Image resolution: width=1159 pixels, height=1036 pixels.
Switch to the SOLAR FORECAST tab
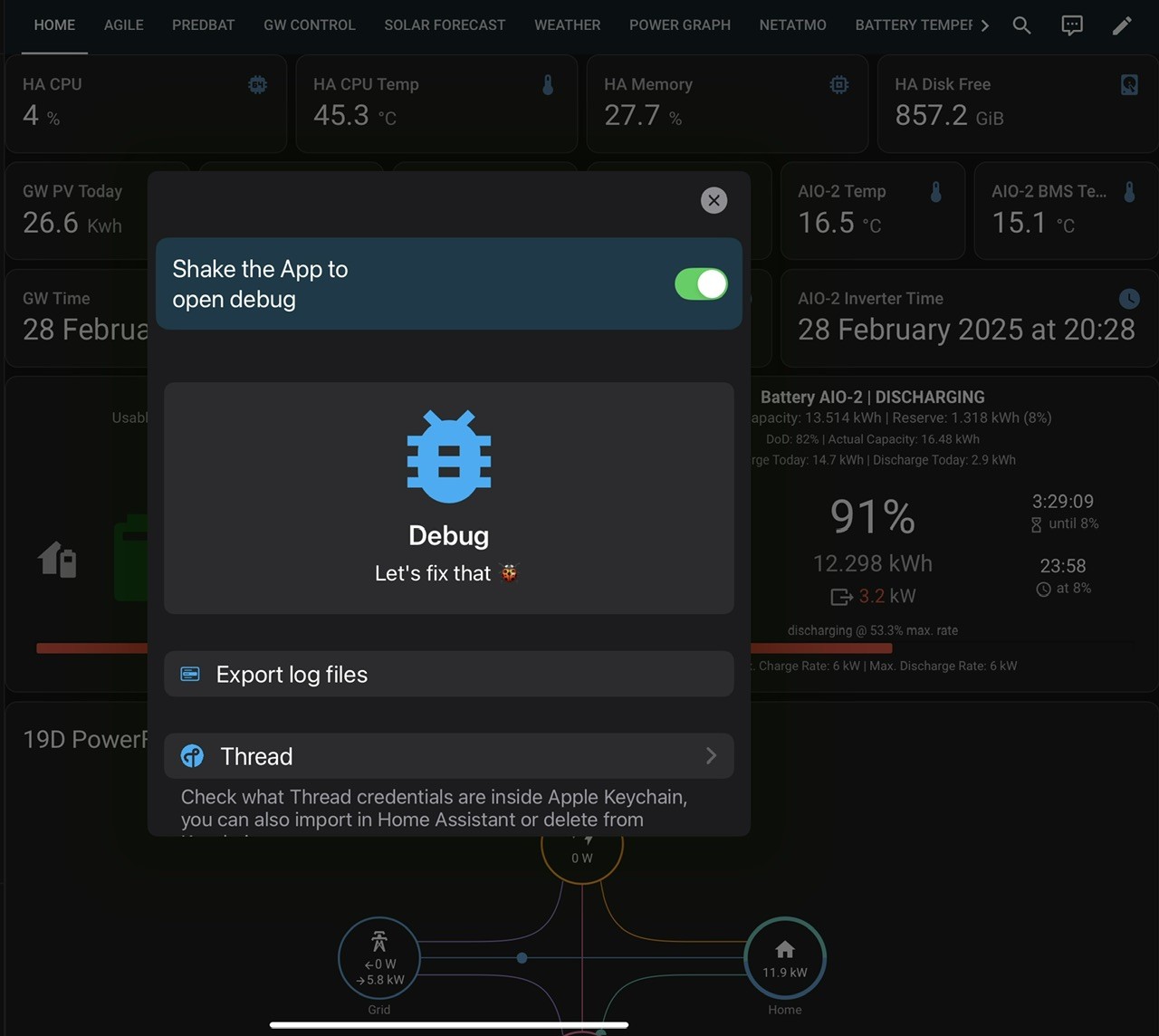[445, 25]
